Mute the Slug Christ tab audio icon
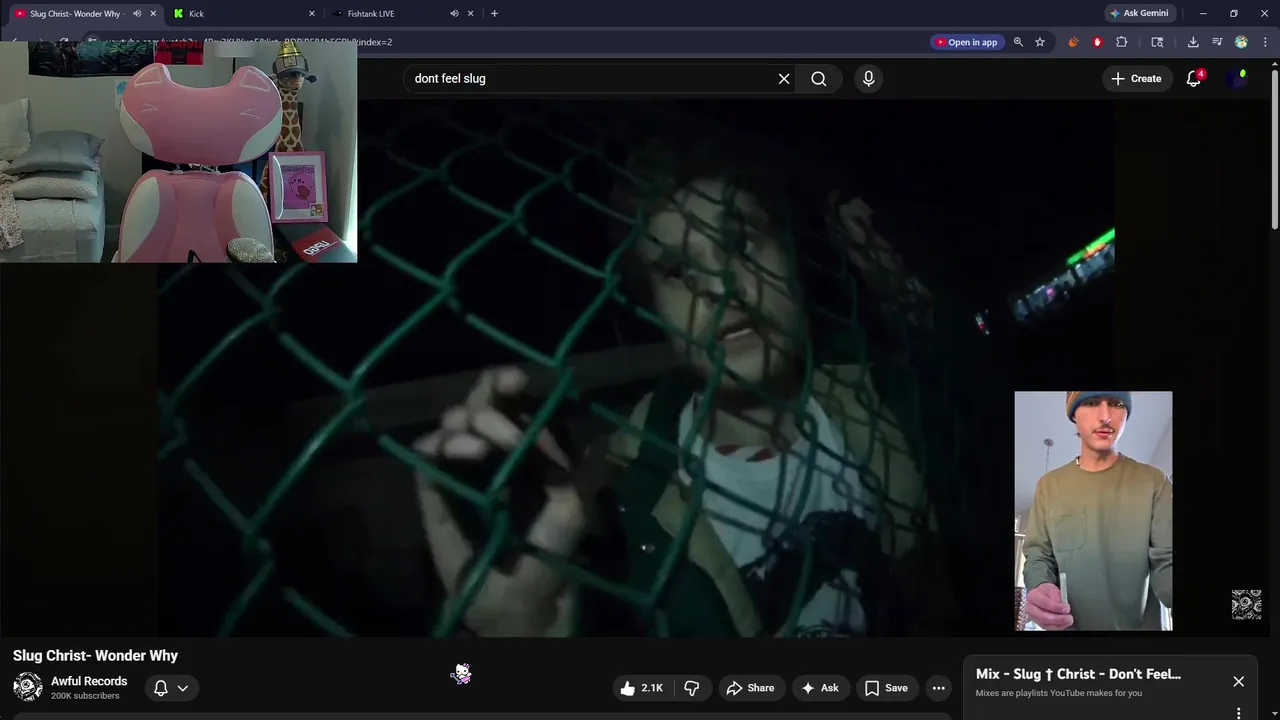Viewport: 1280px width, 720px height. coord(137,14)
